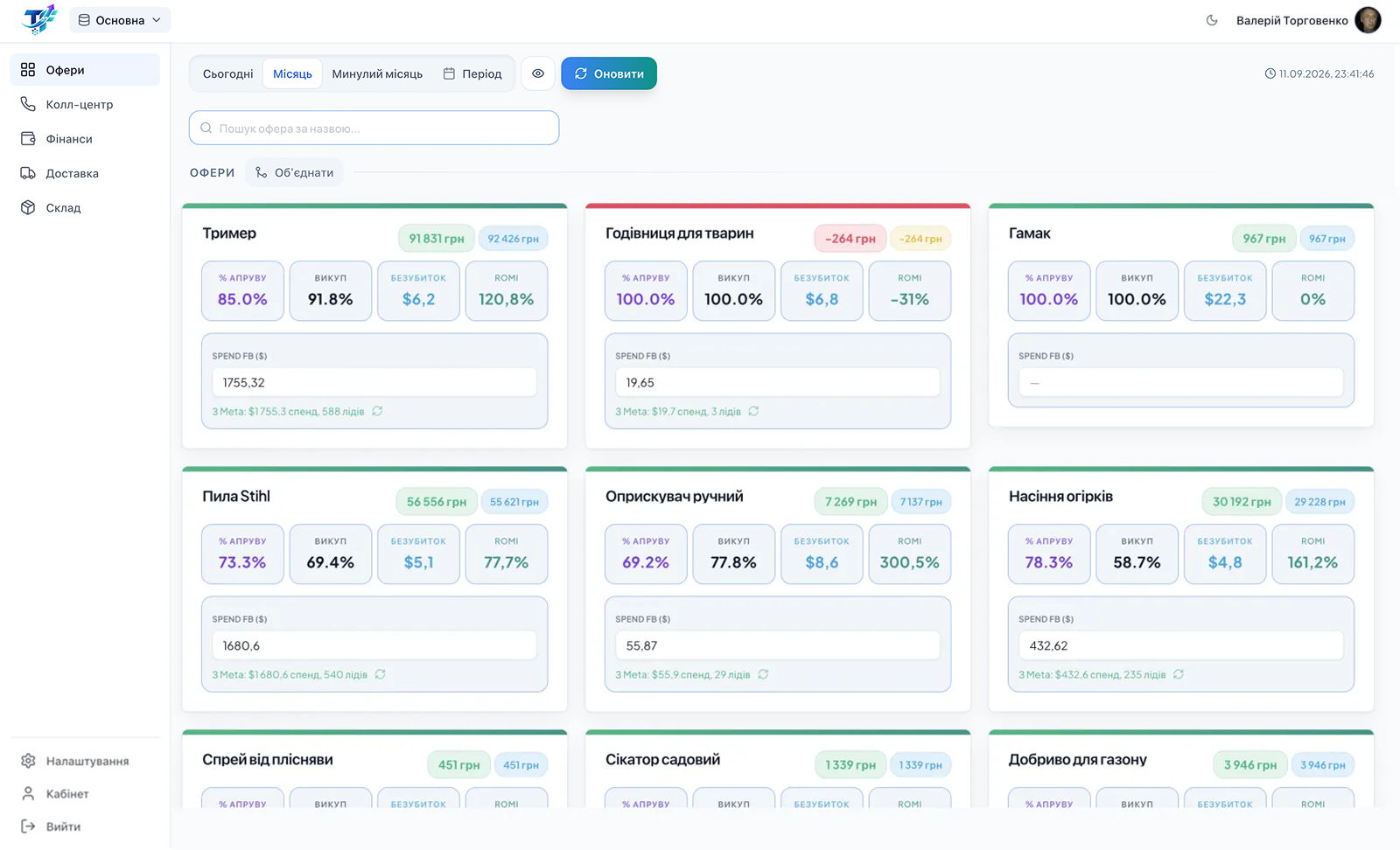Viewport: 1400px width, 850px height.
Task: Toggle dark mode moon icon
Action: coord(1212,20)
